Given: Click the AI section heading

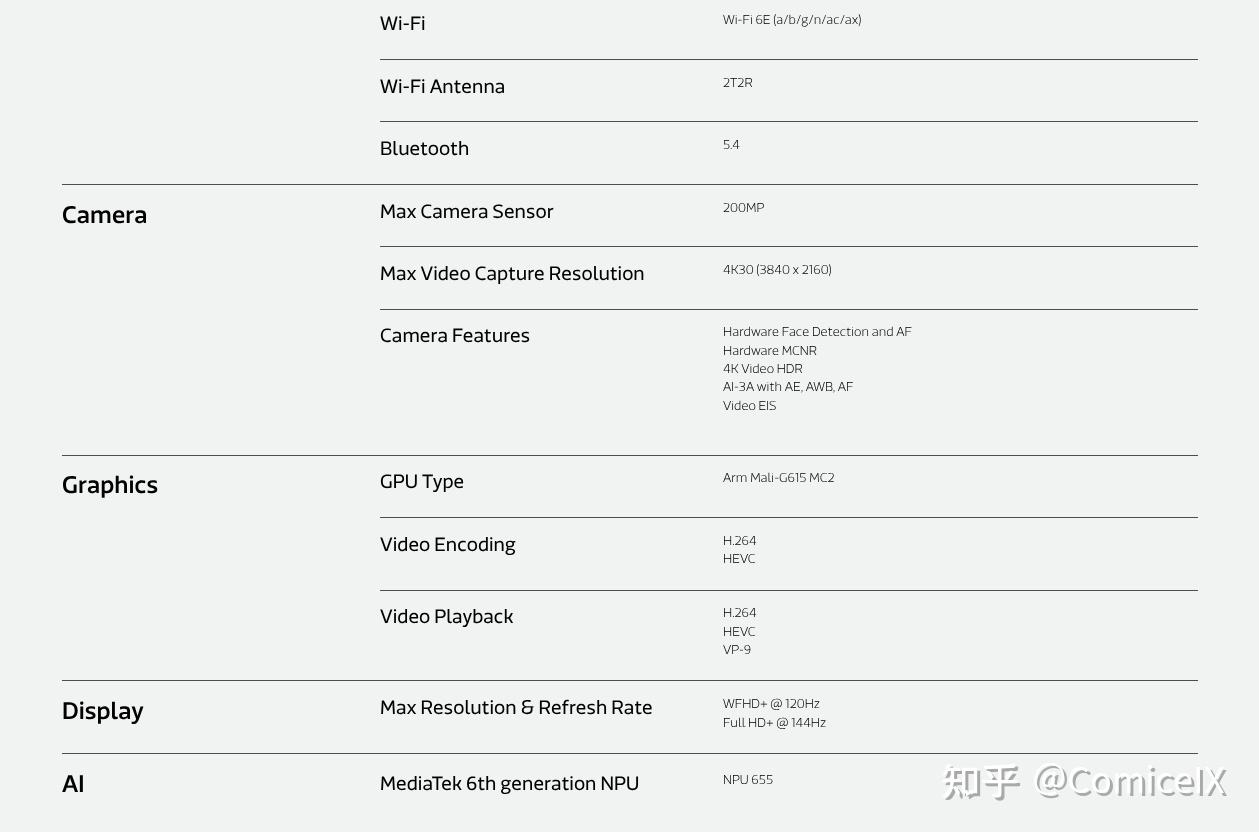Looking at the screenshot, I should (x=73, y=784).
